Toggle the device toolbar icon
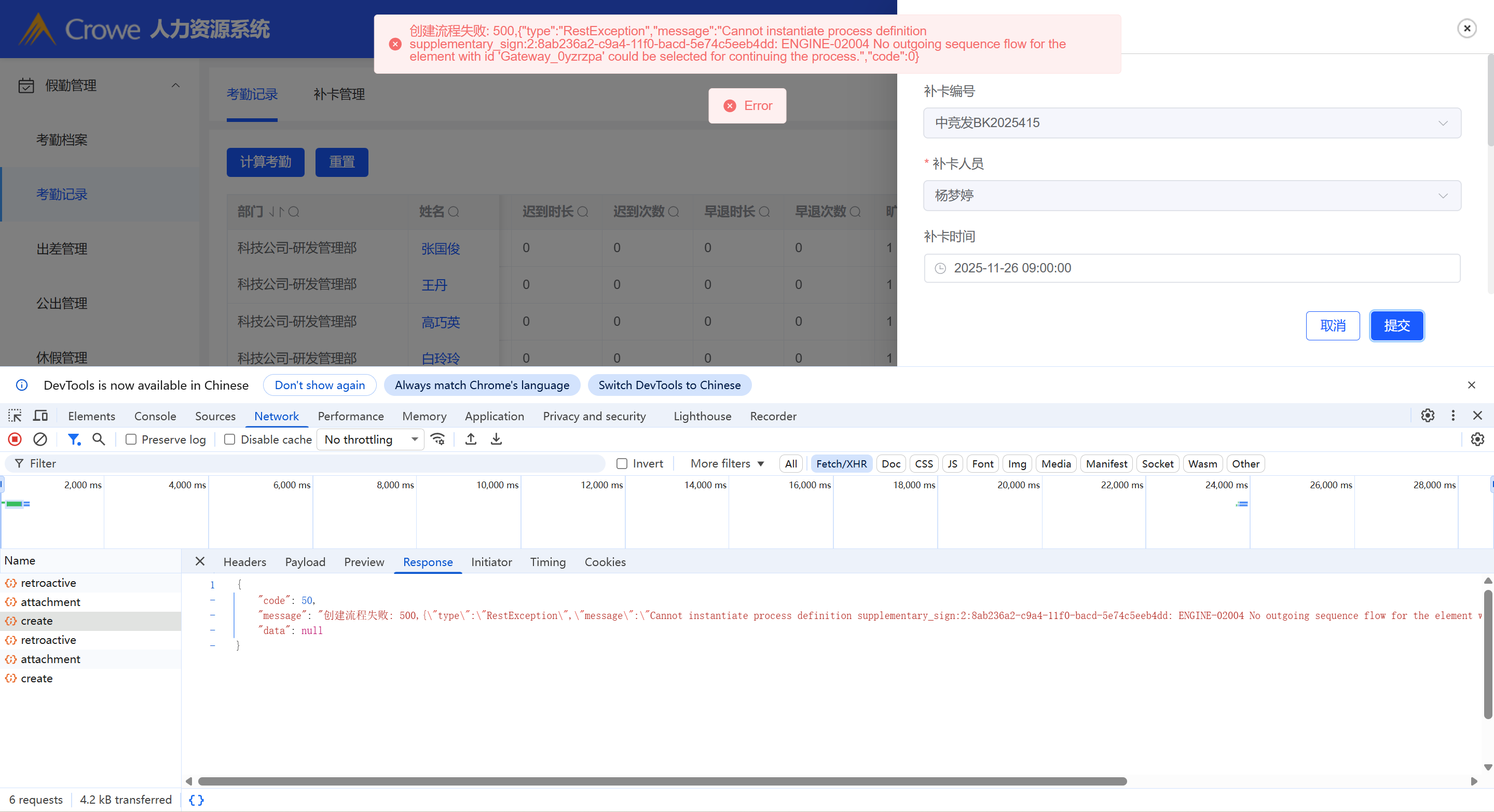 [x=40, y=416]
